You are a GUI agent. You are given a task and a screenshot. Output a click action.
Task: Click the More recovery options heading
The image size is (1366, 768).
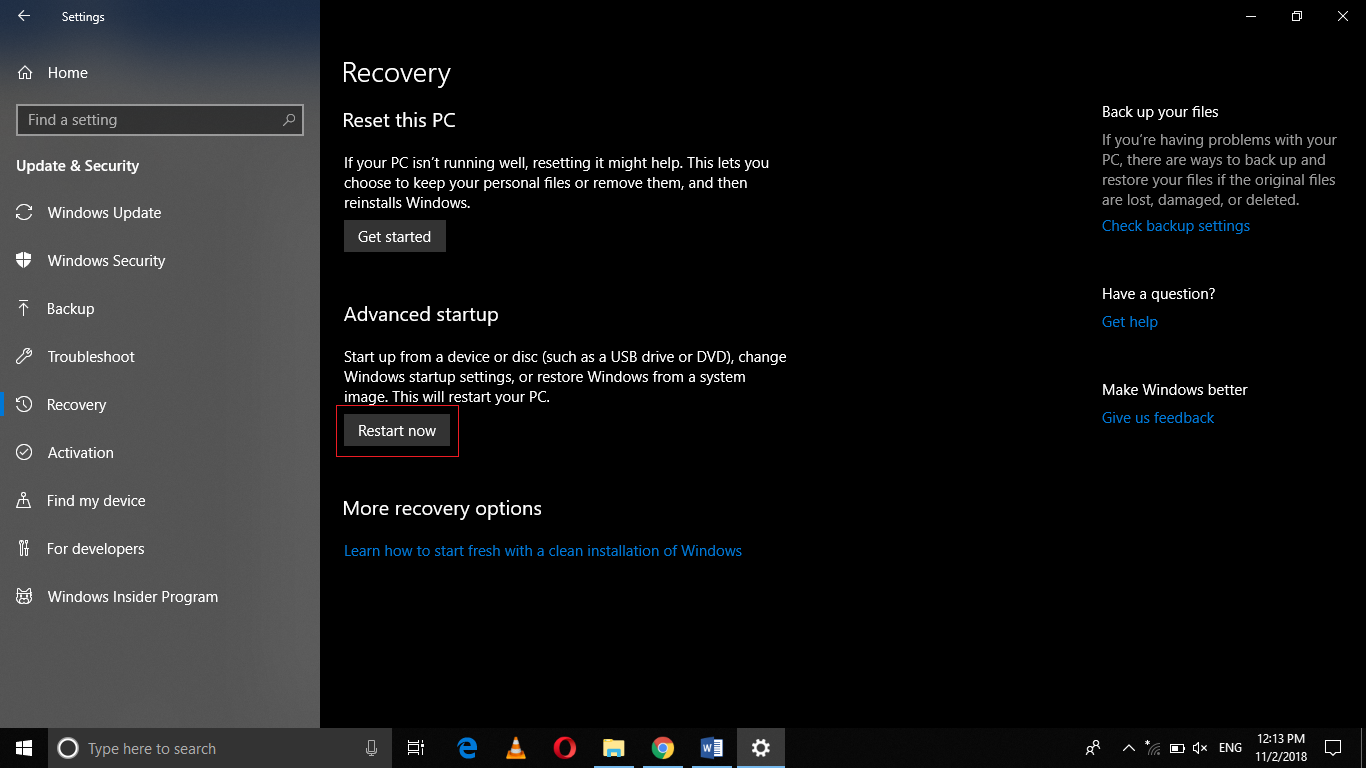(x=442, y=508)
